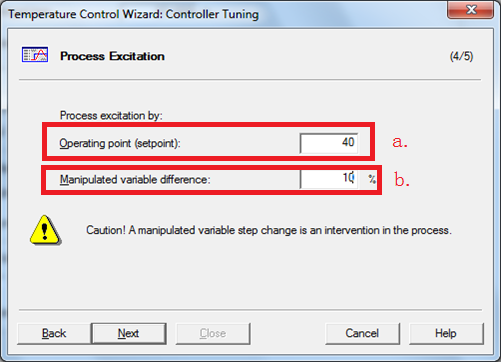Image resolution: width=501 pixels, height=362 pixels.
Task: Click the caution message text
Action: pos(269,230)
